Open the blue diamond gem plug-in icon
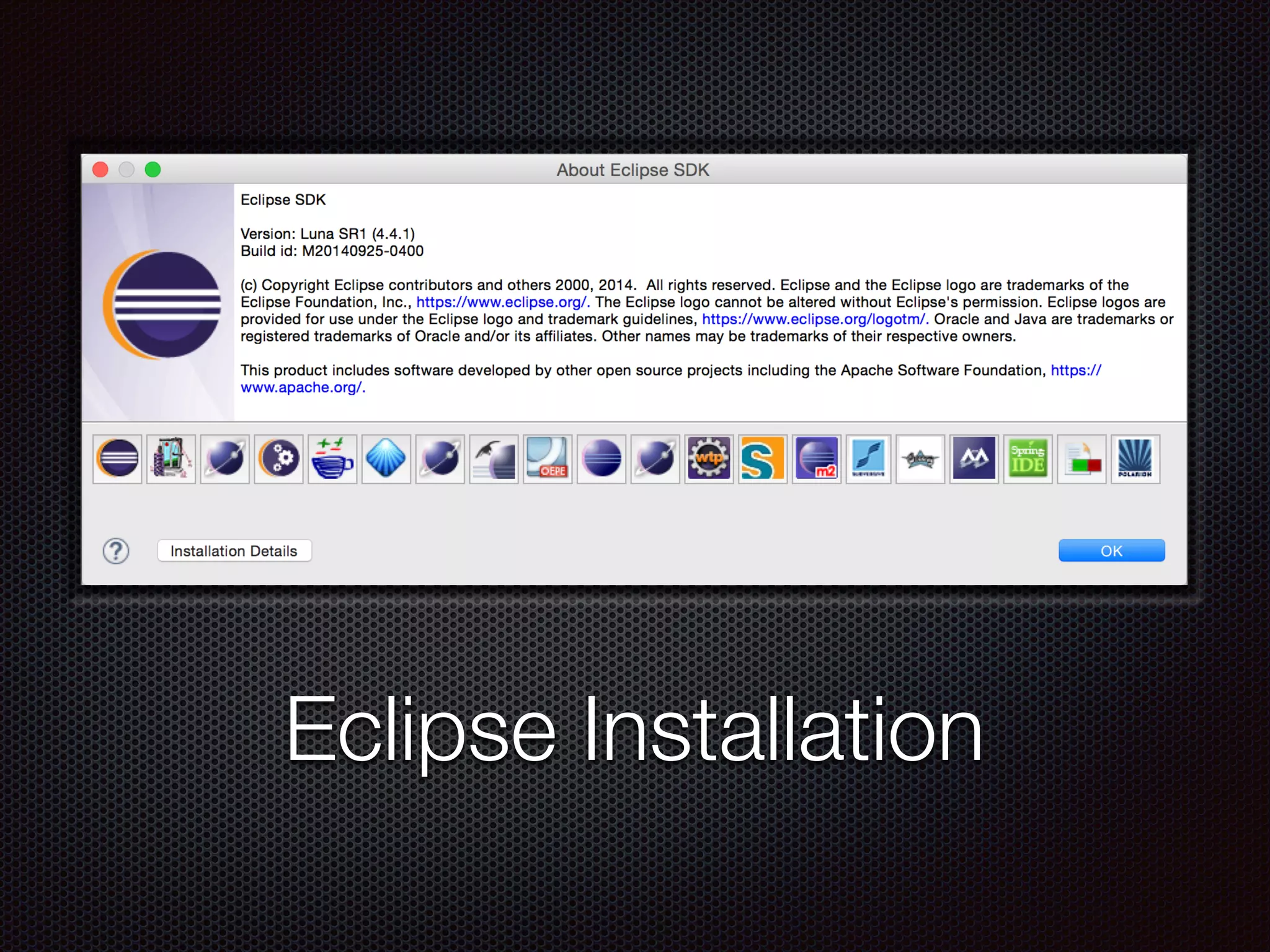This screenshot has width=1270, height=952. coord(386,459)
